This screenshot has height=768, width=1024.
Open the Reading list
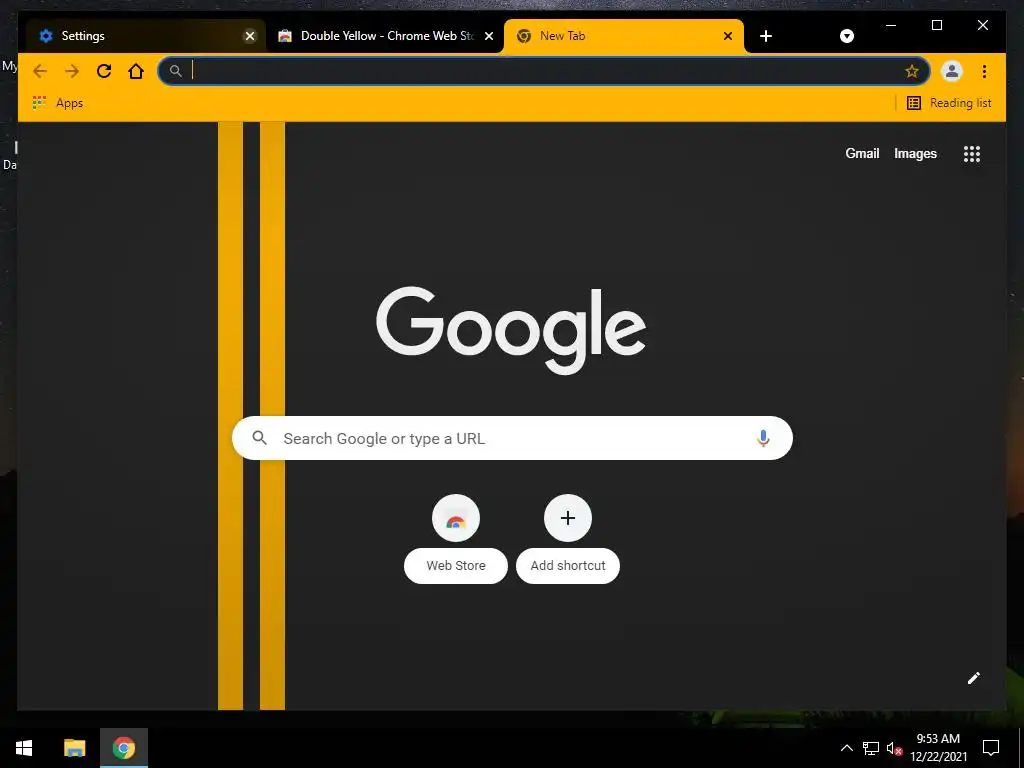[x=950, y=103]
